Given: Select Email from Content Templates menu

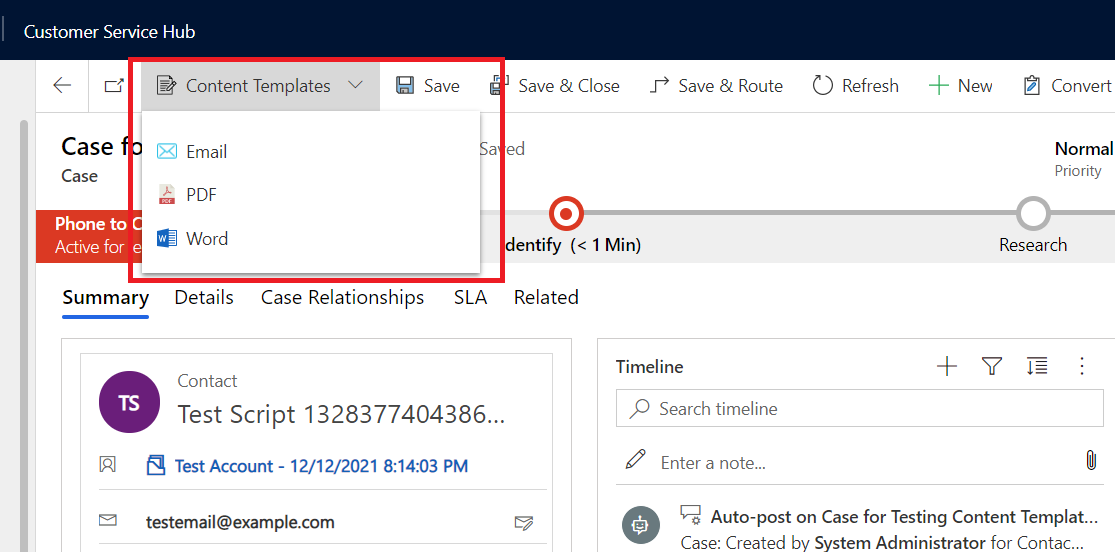Looking at the screenshot, I should 206,152.
